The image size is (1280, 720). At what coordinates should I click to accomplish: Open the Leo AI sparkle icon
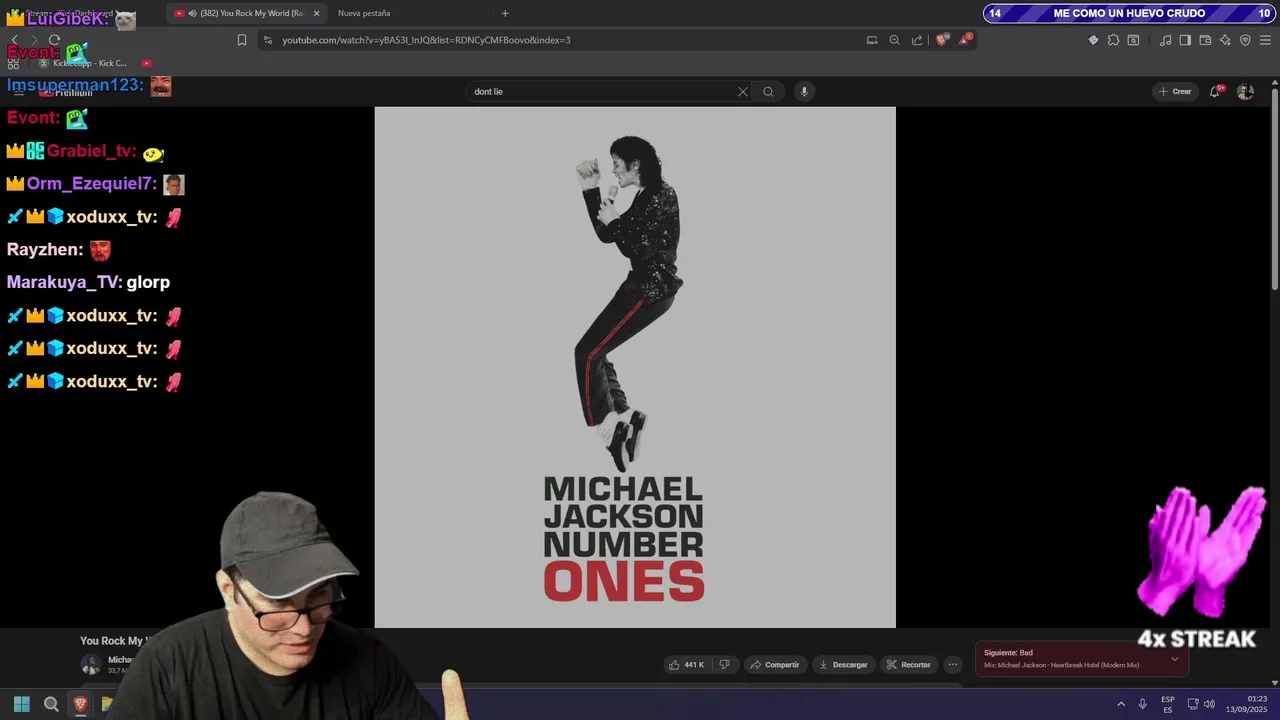click(1225, 40)
